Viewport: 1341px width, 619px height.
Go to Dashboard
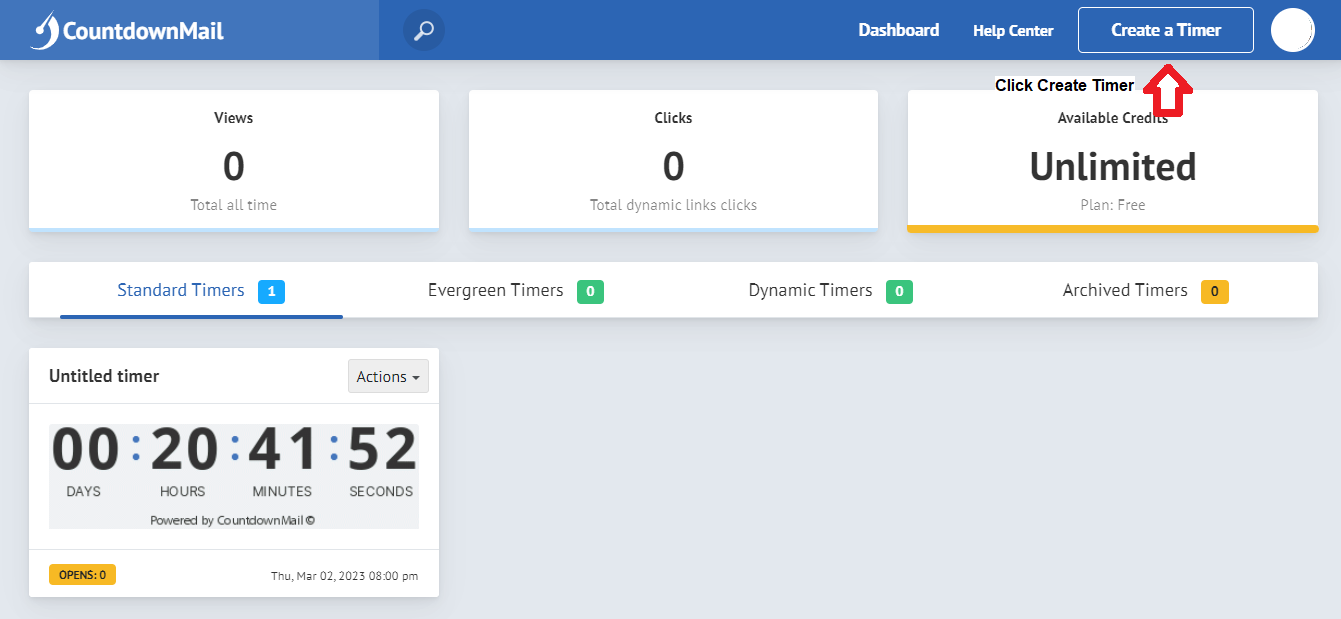point(898,30)
